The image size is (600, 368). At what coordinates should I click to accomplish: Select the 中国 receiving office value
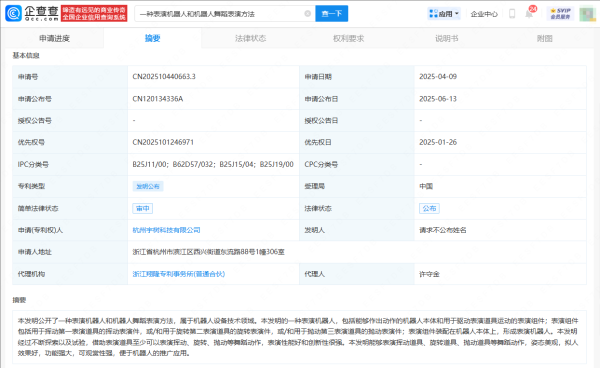(426, 186)
